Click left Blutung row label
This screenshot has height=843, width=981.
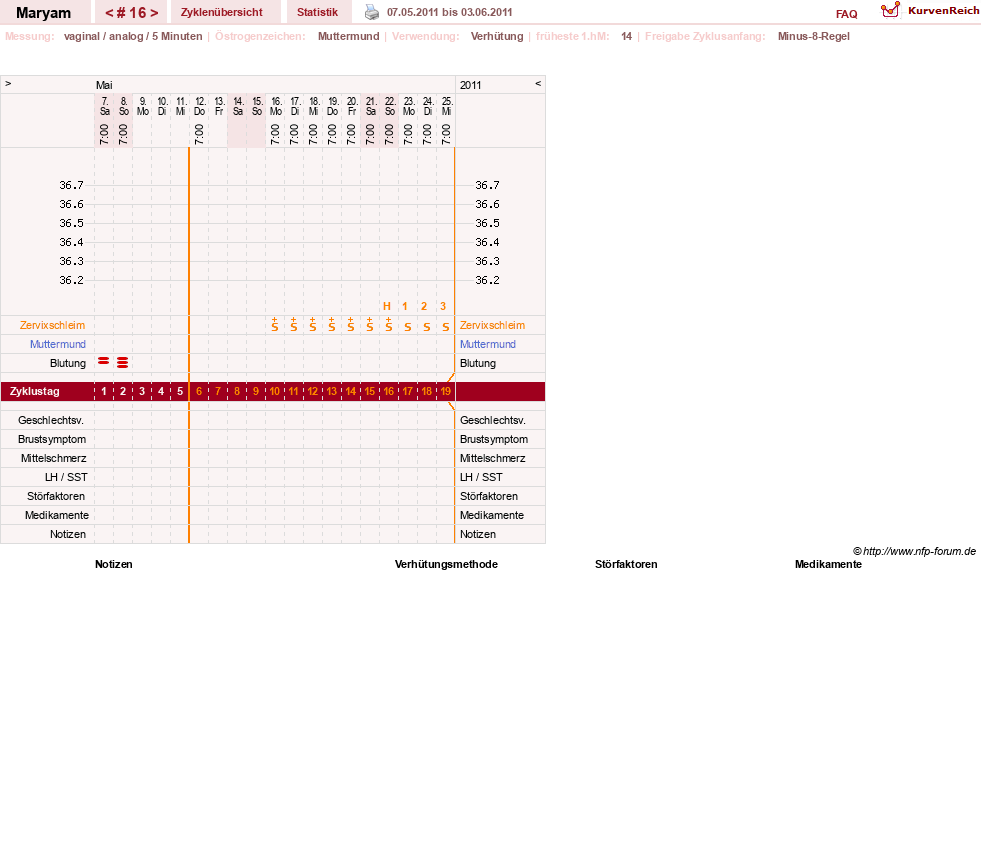pos(68,363)
